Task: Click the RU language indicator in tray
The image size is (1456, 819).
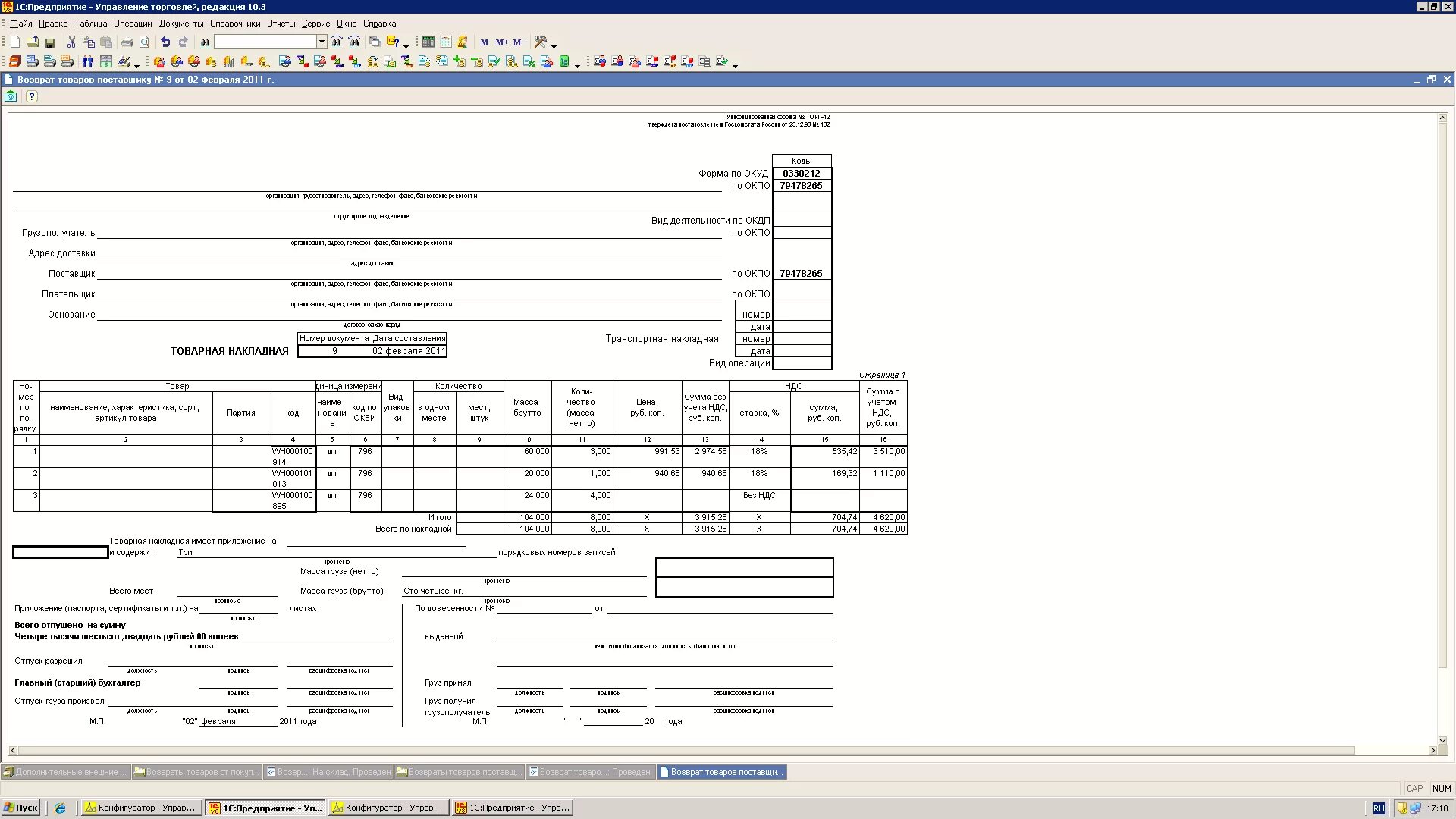Action: [1379, 808]
